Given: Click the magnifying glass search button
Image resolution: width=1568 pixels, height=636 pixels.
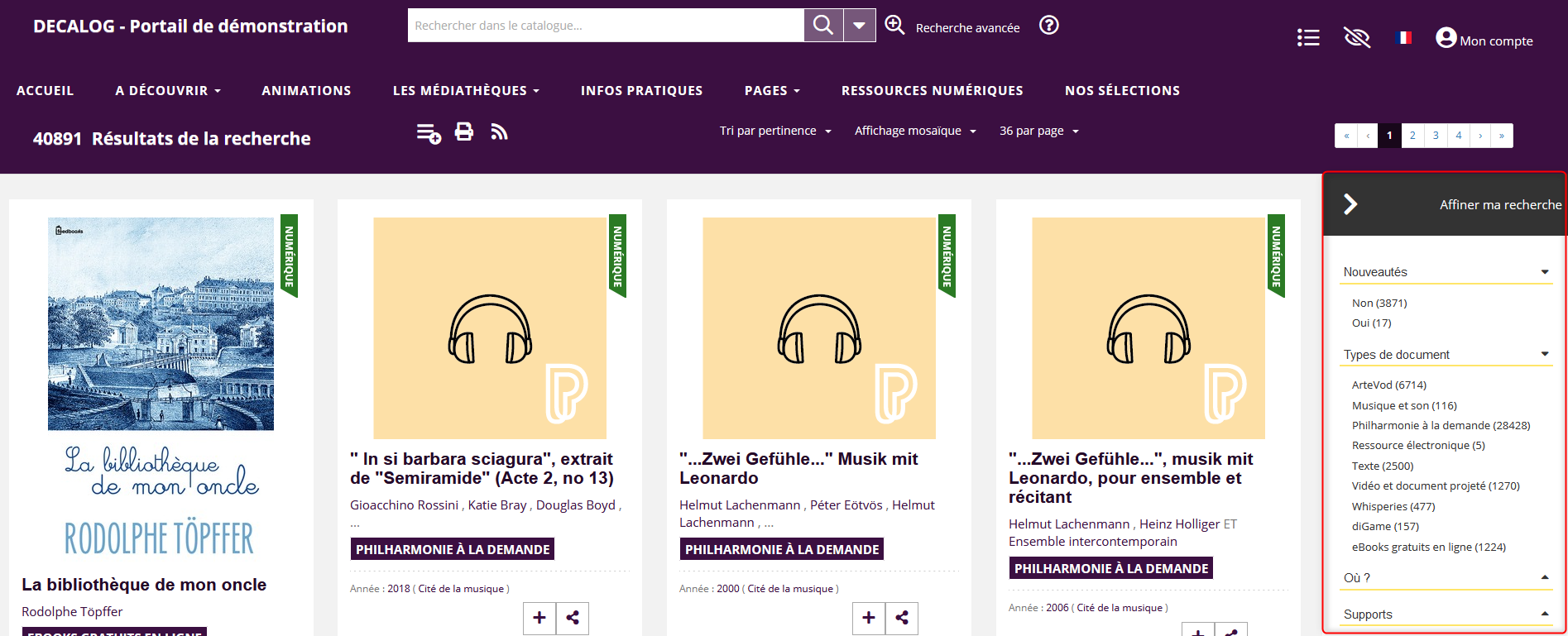Looking at the screenshot, I should tap(823, 26).
